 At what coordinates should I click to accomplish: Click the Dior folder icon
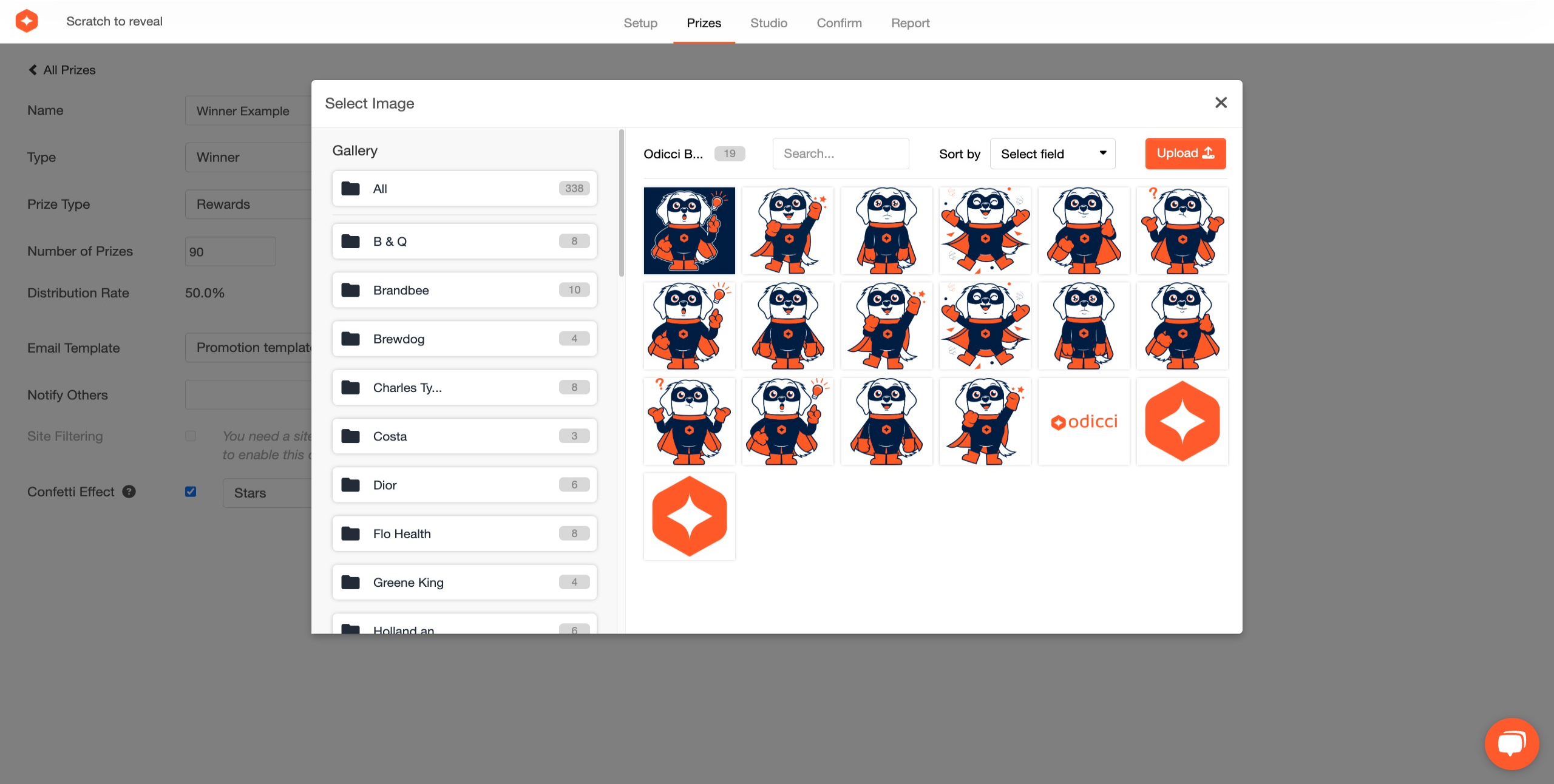tap(350, 484)
